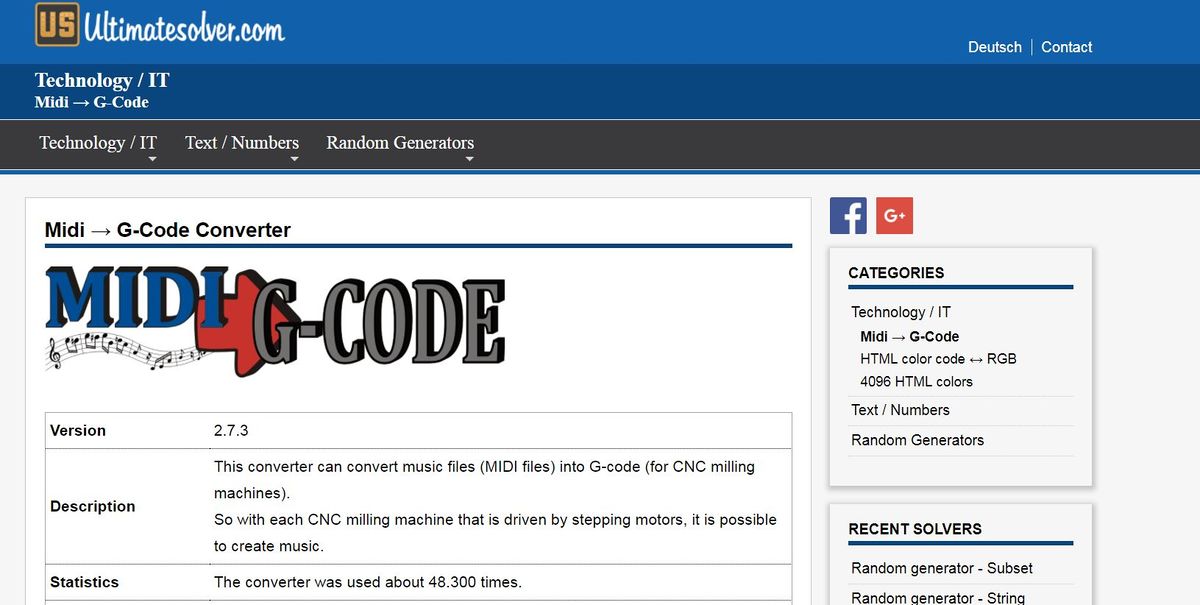The image size is (1200, 605).
Task: Open the 4096 HTML colors page
Action: coord(915,382)
